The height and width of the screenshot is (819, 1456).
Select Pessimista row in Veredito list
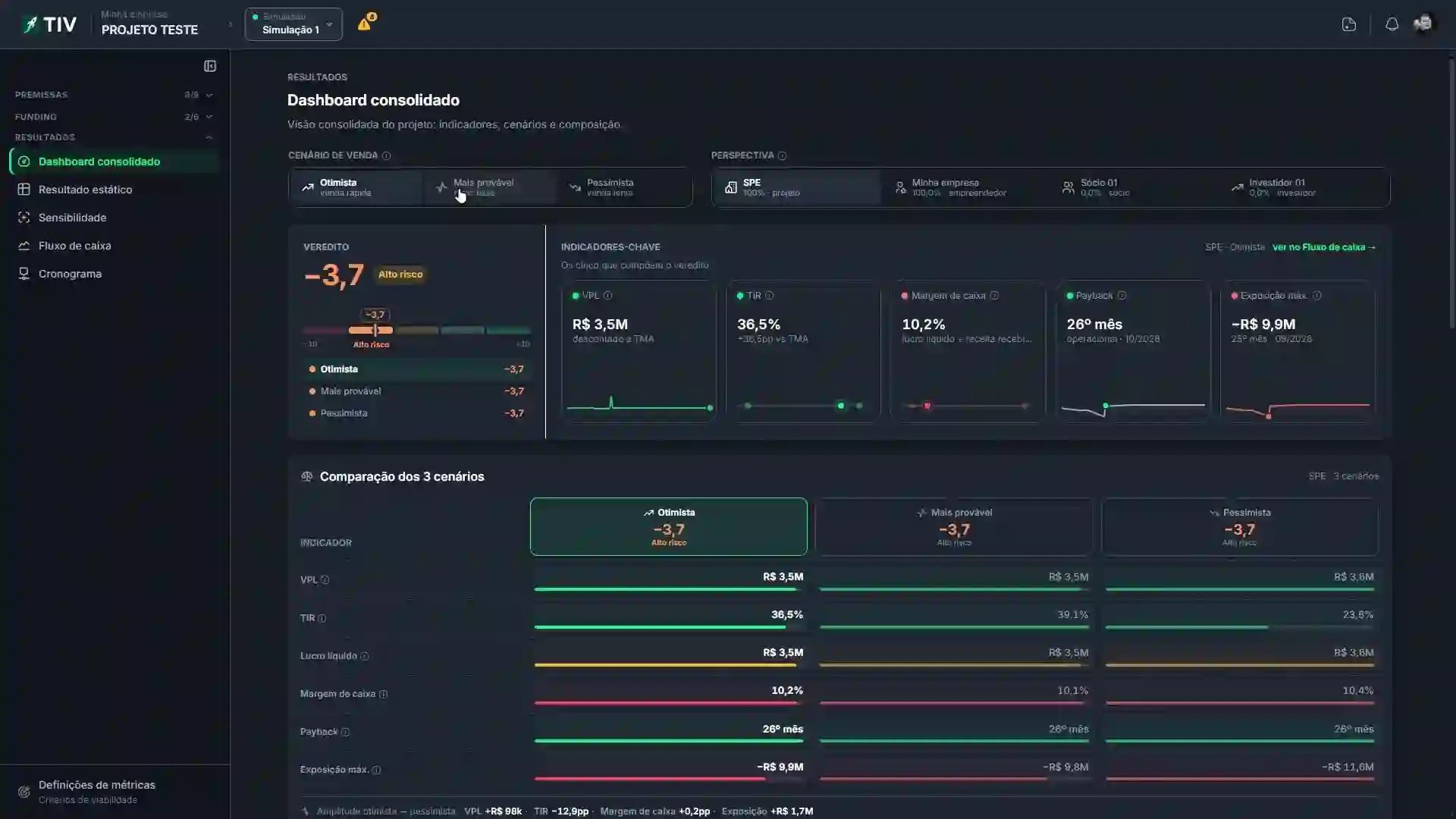(x=416, y=413)
